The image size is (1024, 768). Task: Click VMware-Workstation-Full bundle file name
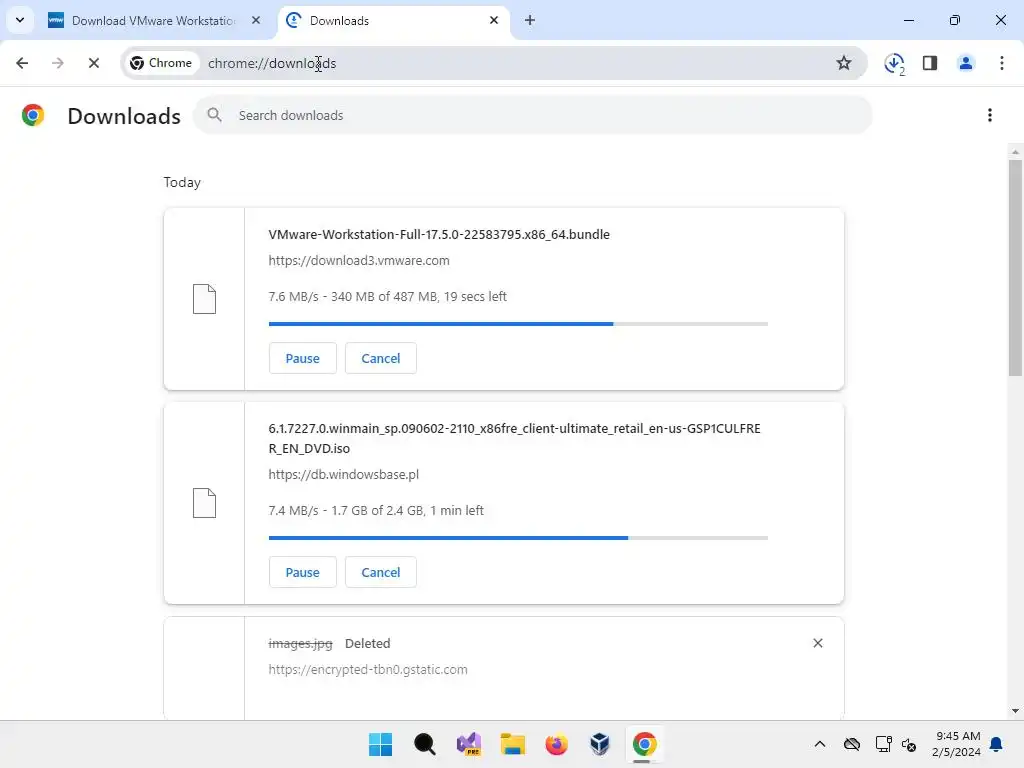439,234
